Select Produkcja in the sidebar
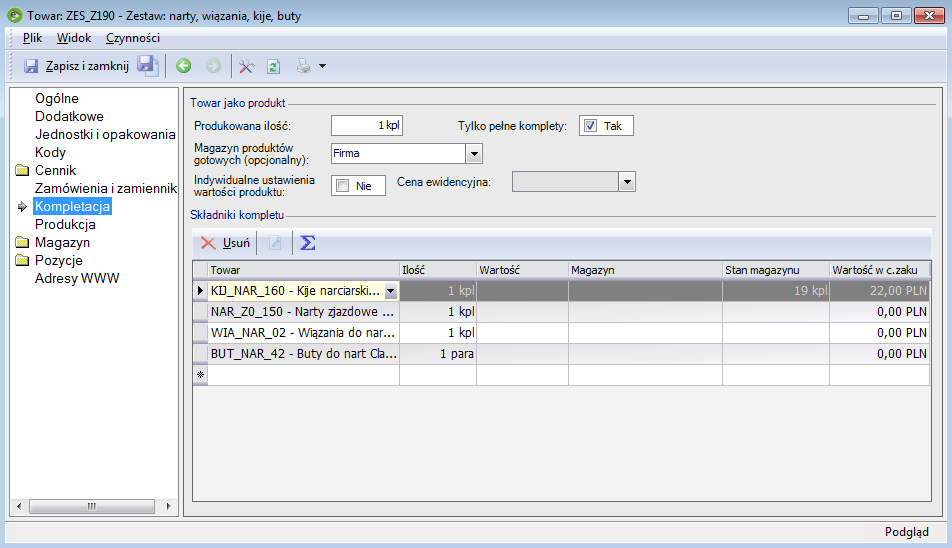This screenshot has width=952, height=548. pos(65,224)
